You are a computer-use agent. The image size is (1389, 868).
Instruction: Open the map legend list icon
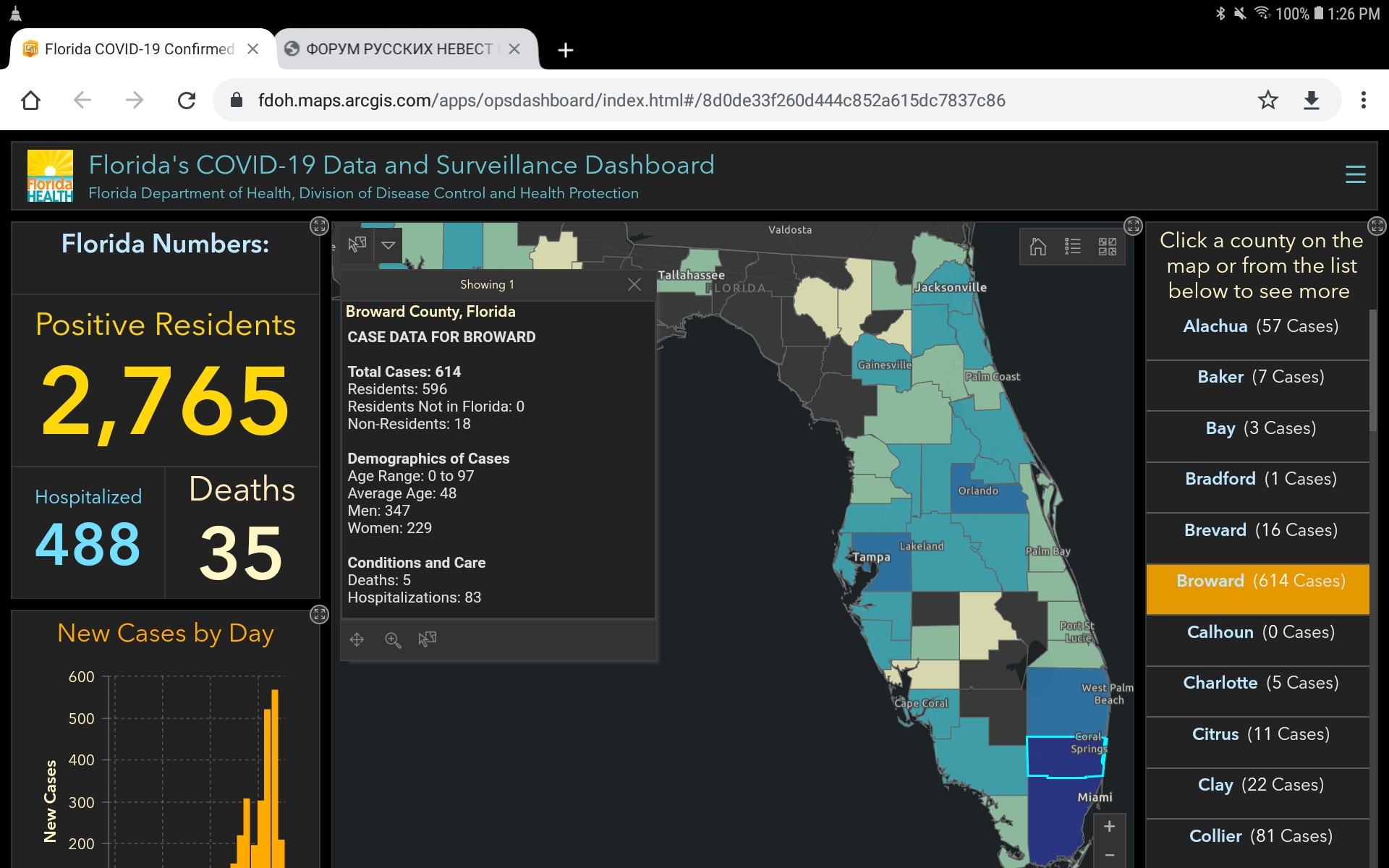coord(1073,247)
